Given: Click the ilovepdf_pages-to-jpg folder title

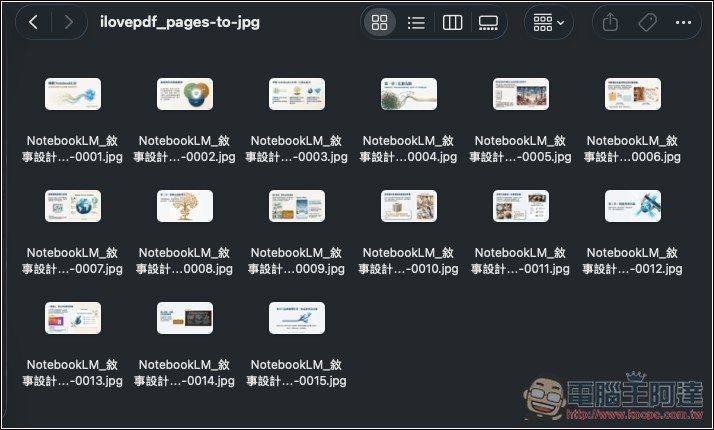Looking at the screenshot, I should [180, 22].
